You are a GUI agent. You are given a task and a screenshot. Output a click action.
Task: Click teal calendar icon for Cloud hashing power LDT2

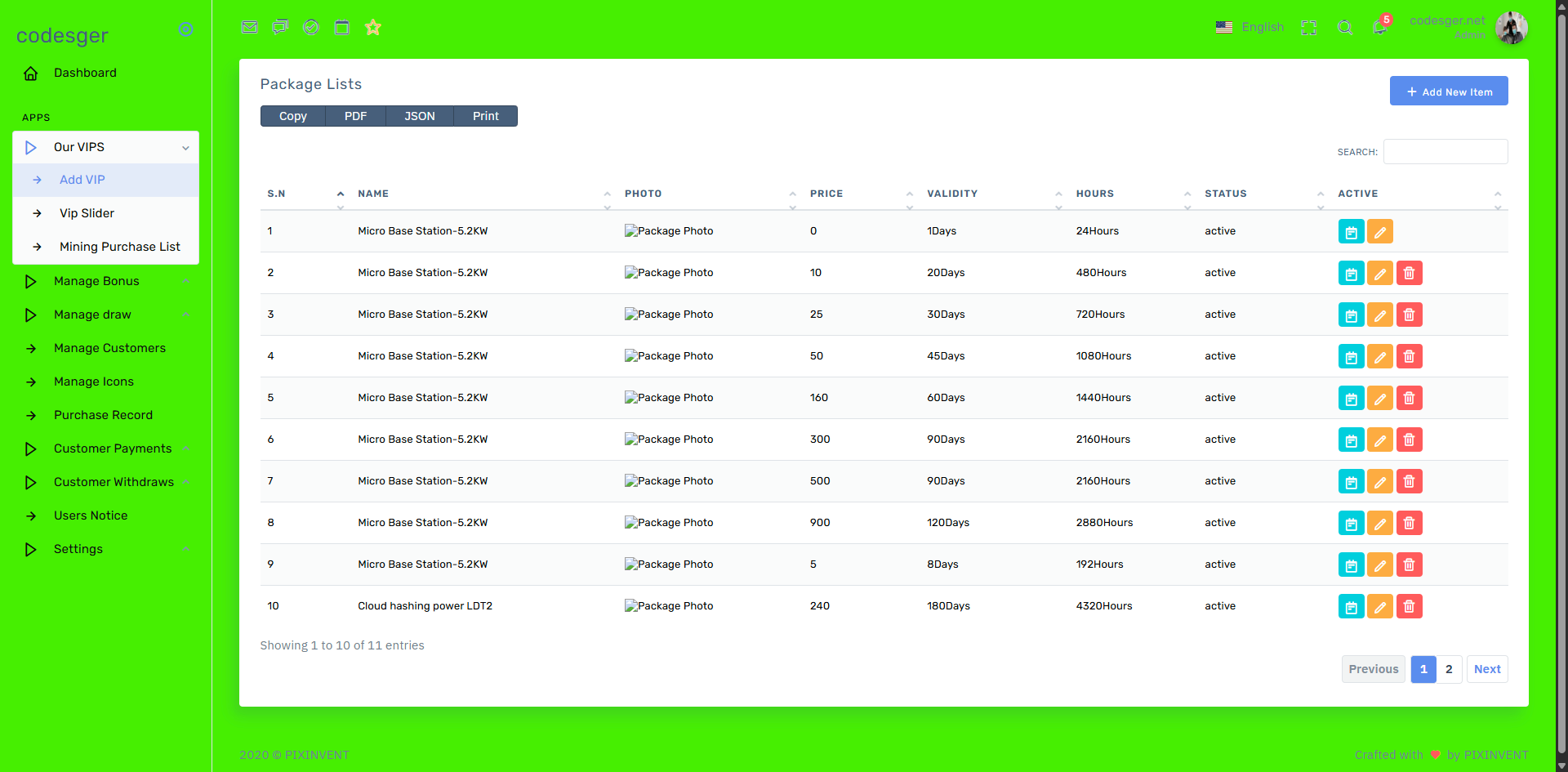[x=1352, y=607]
